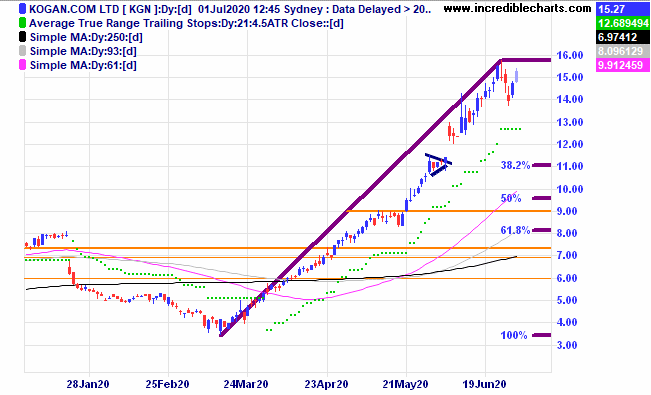Click the black 250-day MA legend swatch
The image size is (651, 395).
click(x=22, y=37)
